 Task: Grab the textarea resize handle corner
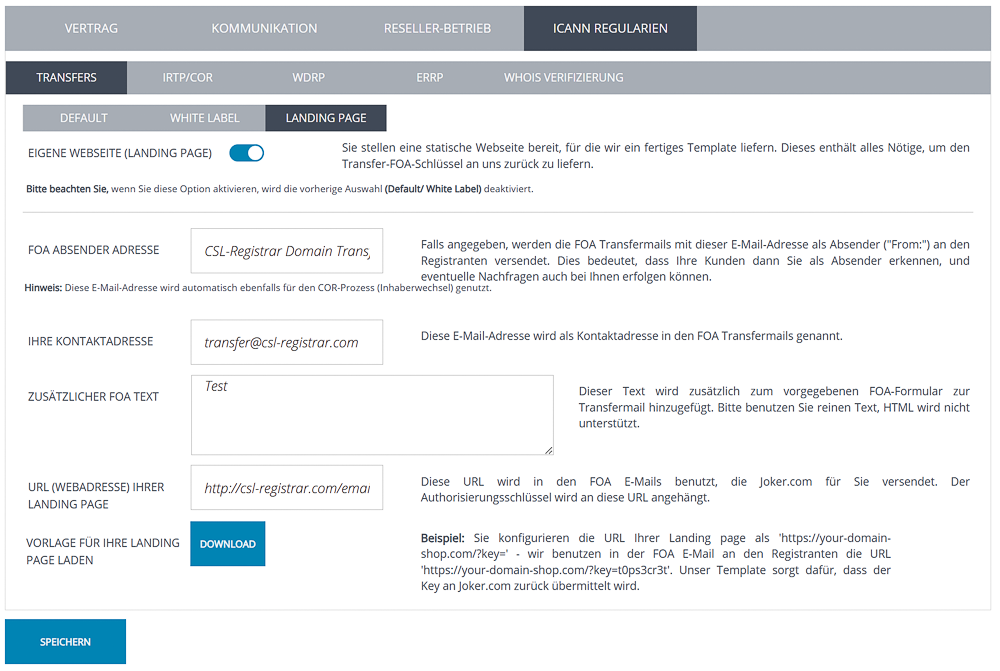pos(548,450)
